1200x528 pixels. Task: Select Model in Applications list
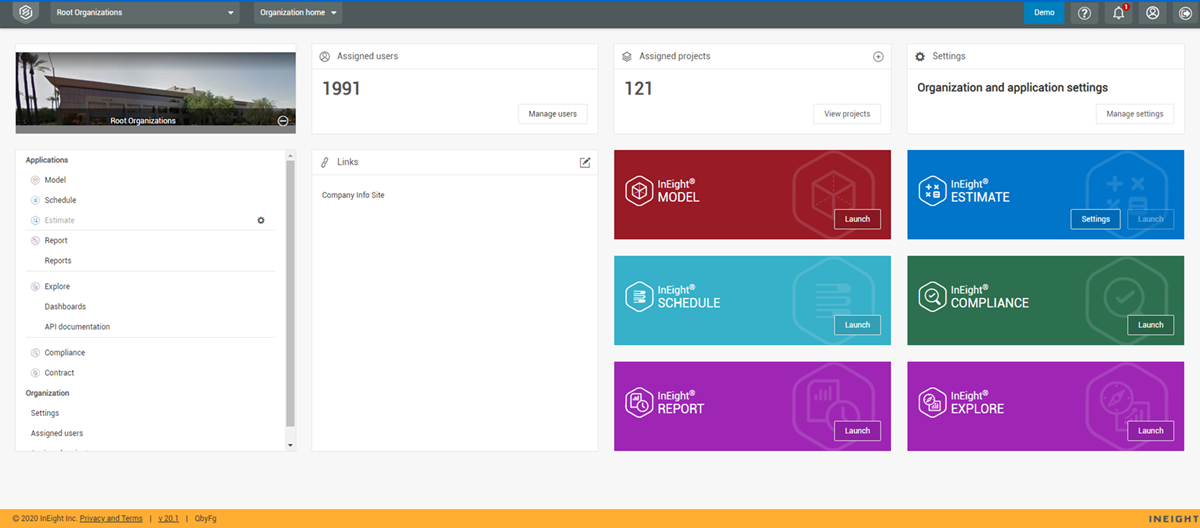click(x=55, y=180)
